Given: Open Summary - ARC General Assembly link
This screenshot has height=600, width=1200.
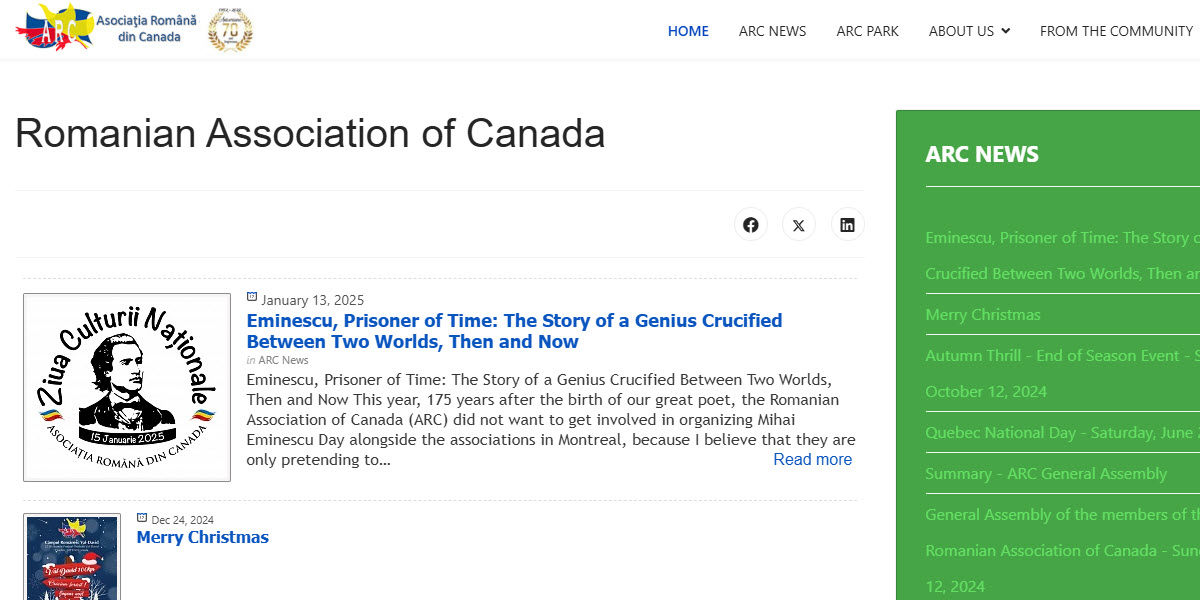Looking at the screenshot, I should point(1046,473).
